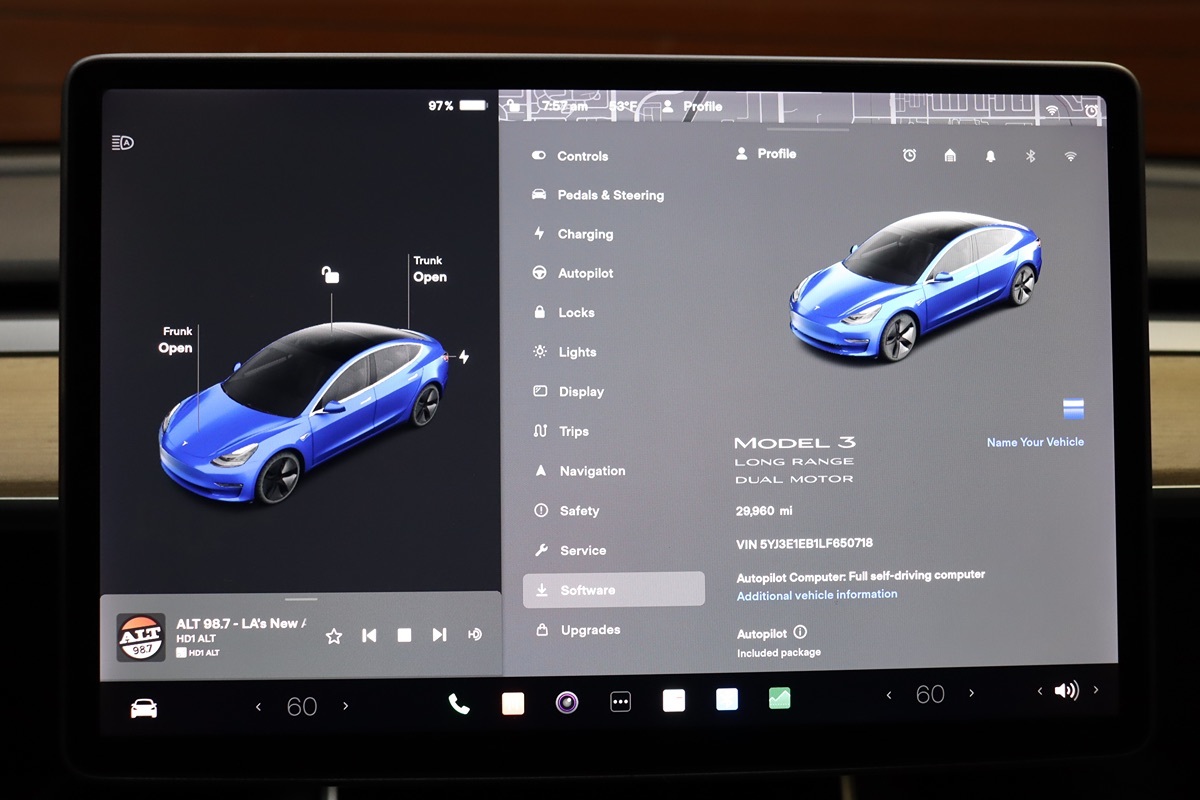This screenshot has width=1200, height=800.
Task: Click the Name Your Vehicle link
Action: (x=1035, y=442)
